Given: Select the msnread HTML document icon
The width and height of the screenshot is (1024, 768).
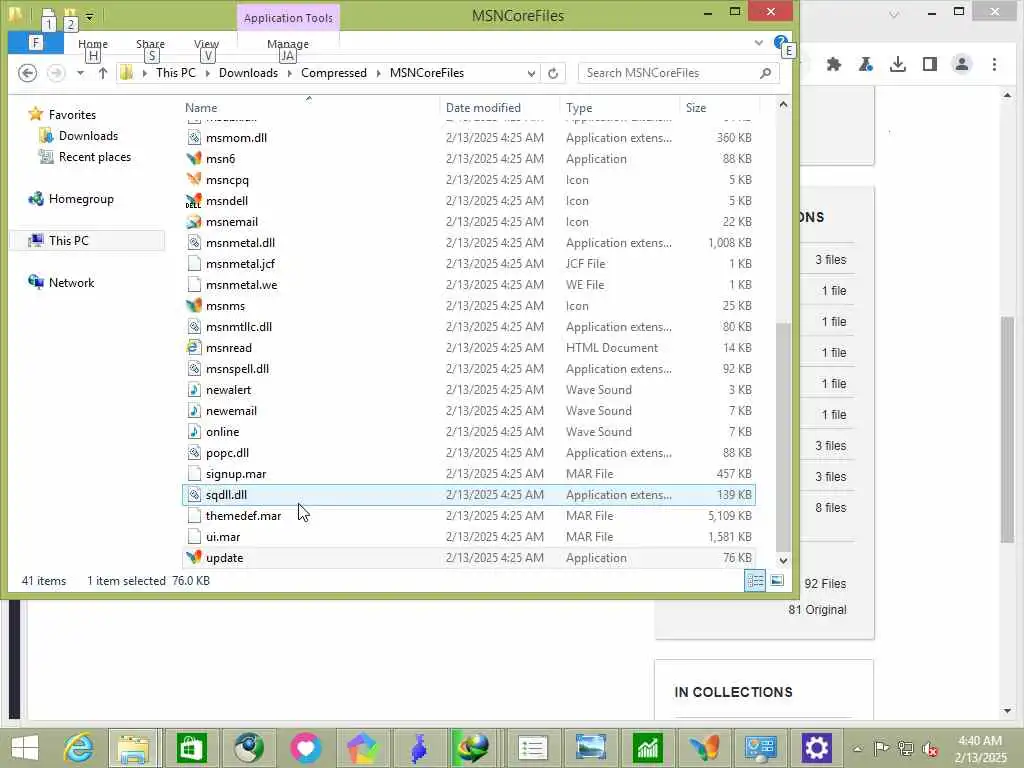Looking at the screenshot, I should coord(194,347).
